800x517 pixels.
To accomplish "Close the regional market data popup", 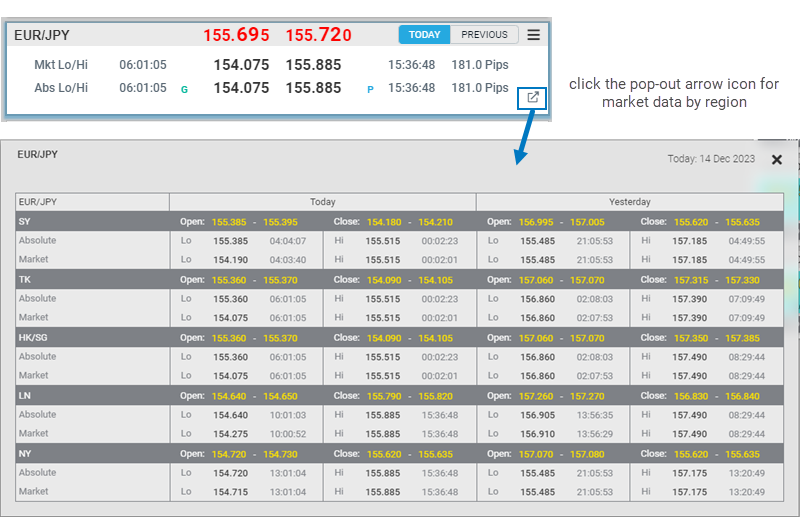I will coord(777,159).
